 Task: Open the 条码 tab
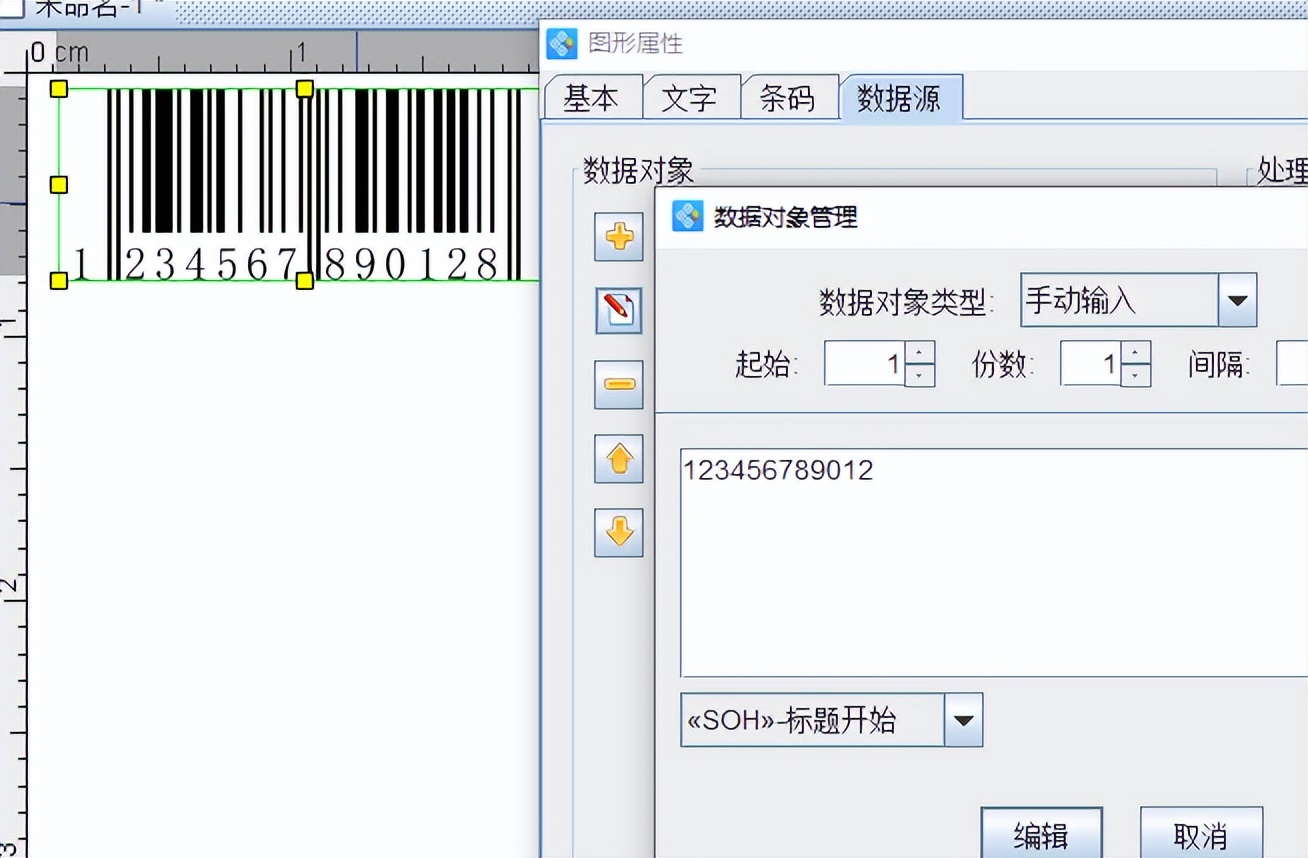(789, 96)
